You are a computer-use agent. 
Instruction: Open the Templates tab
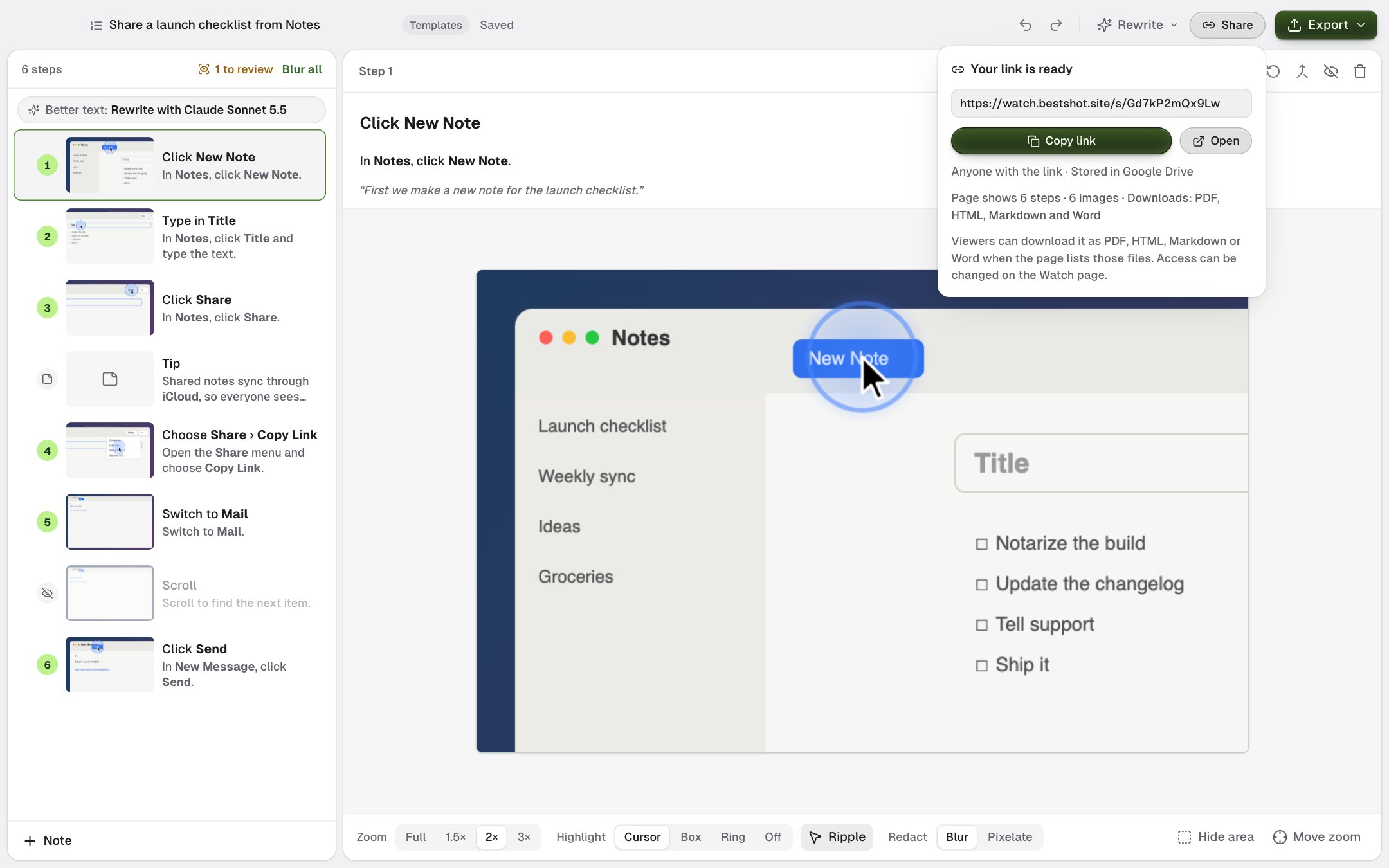coord(435,25)
